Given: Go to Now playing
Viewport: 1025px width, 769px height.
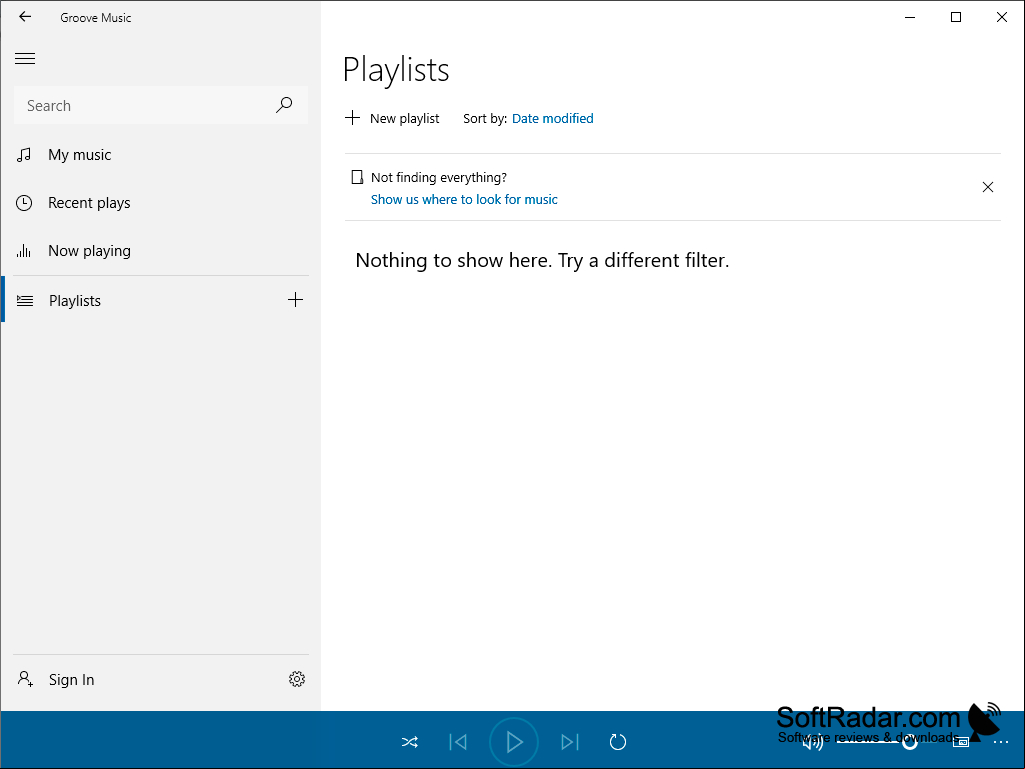Looking at the screenshot, I should (x=161, y=251).
